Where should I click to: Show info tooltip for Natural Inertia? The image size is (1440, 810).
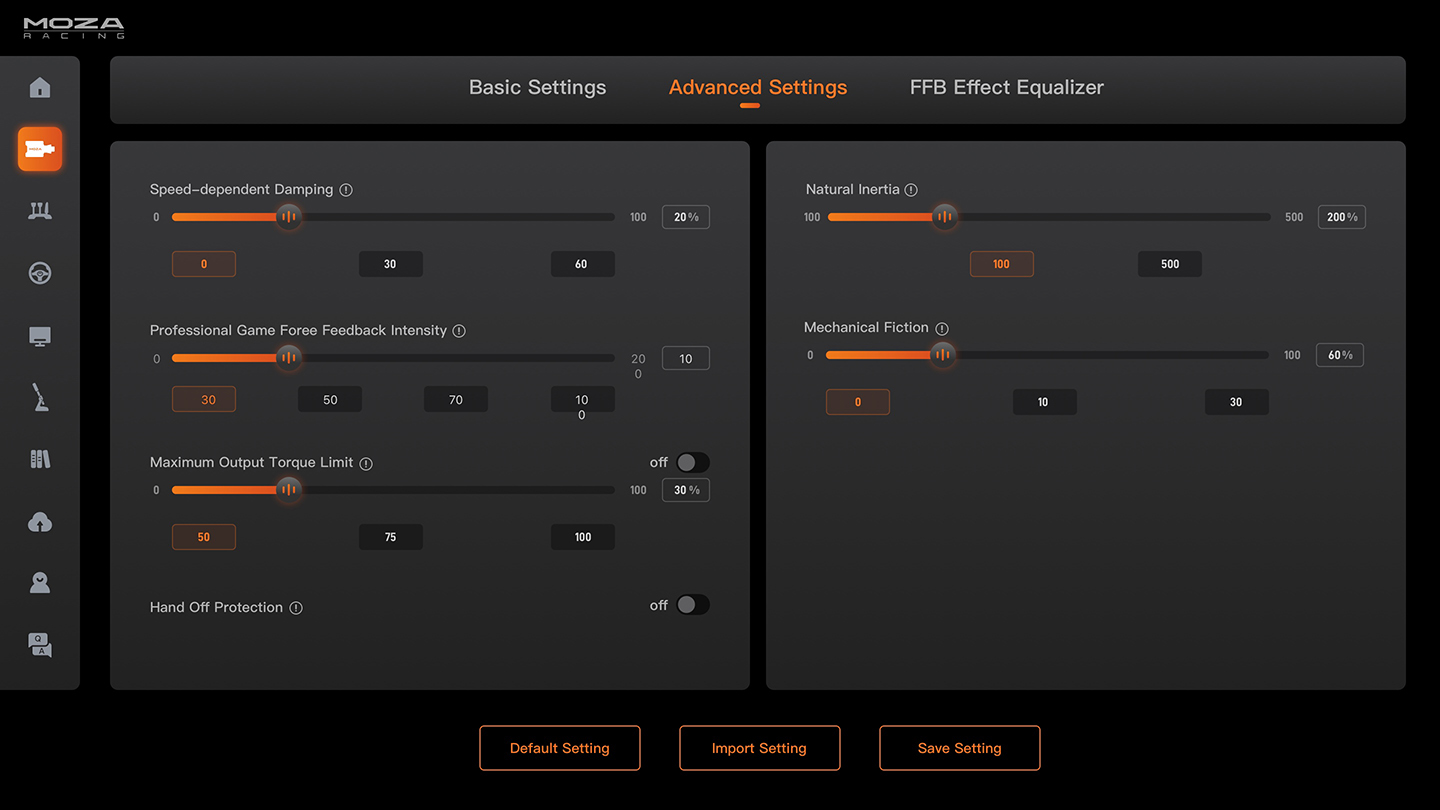911,190
